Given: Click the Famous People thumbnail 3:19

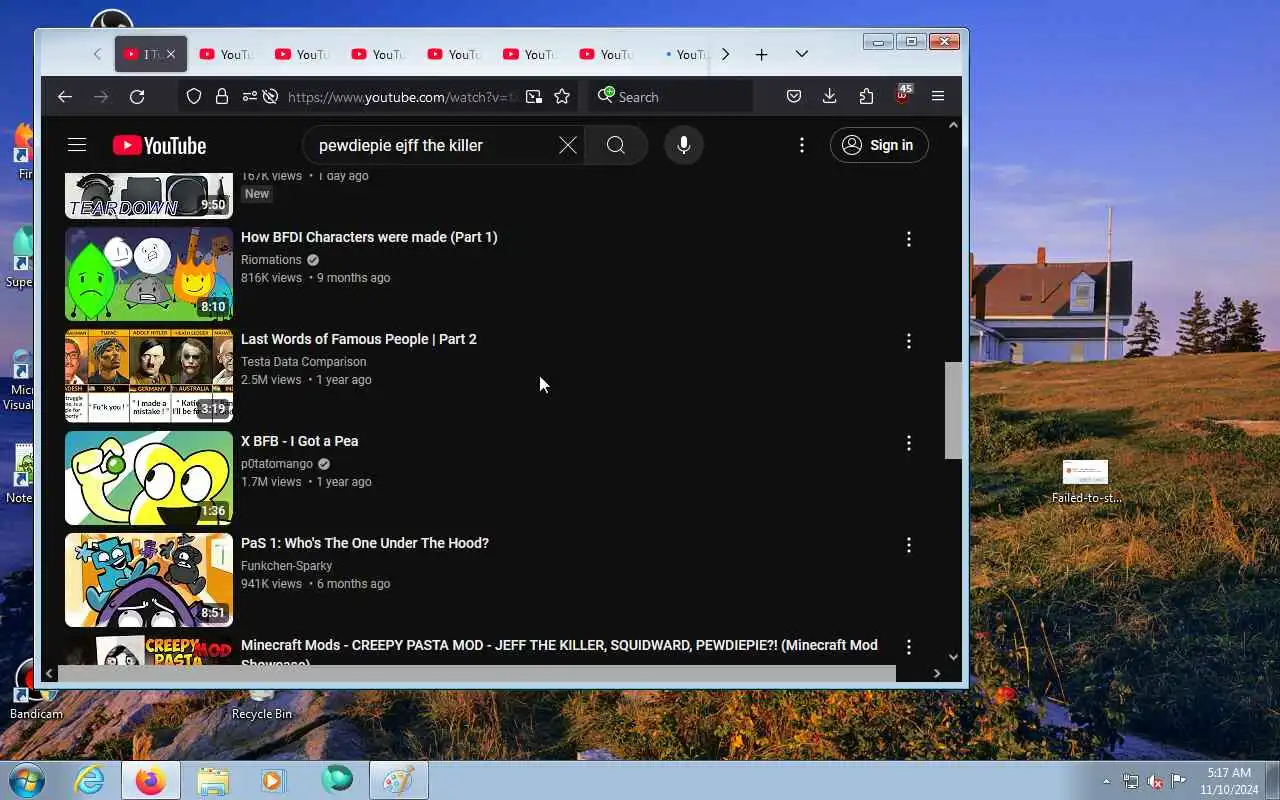Looking at the screenshot, I should tap(149, 376).
